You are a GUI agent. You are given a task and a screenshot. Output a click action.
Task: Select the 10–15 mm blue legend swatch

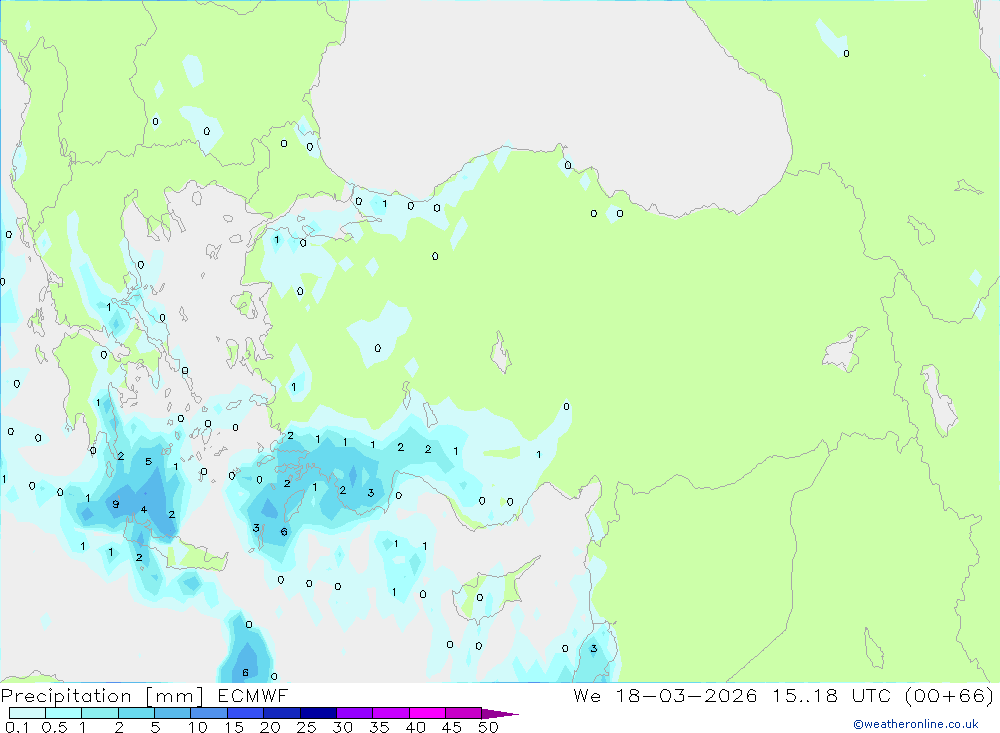209,713
